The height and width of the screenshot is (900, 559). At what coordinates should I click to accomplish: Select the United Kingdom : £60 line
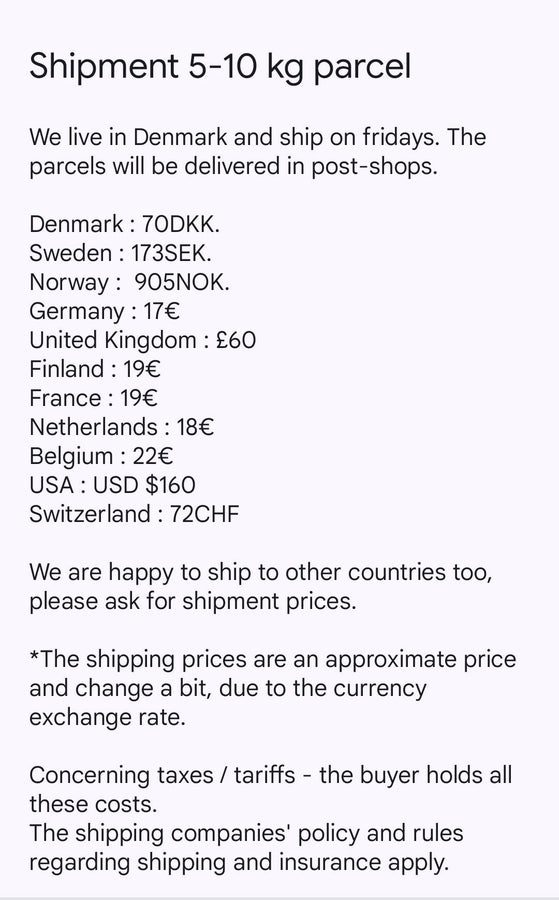143,340
